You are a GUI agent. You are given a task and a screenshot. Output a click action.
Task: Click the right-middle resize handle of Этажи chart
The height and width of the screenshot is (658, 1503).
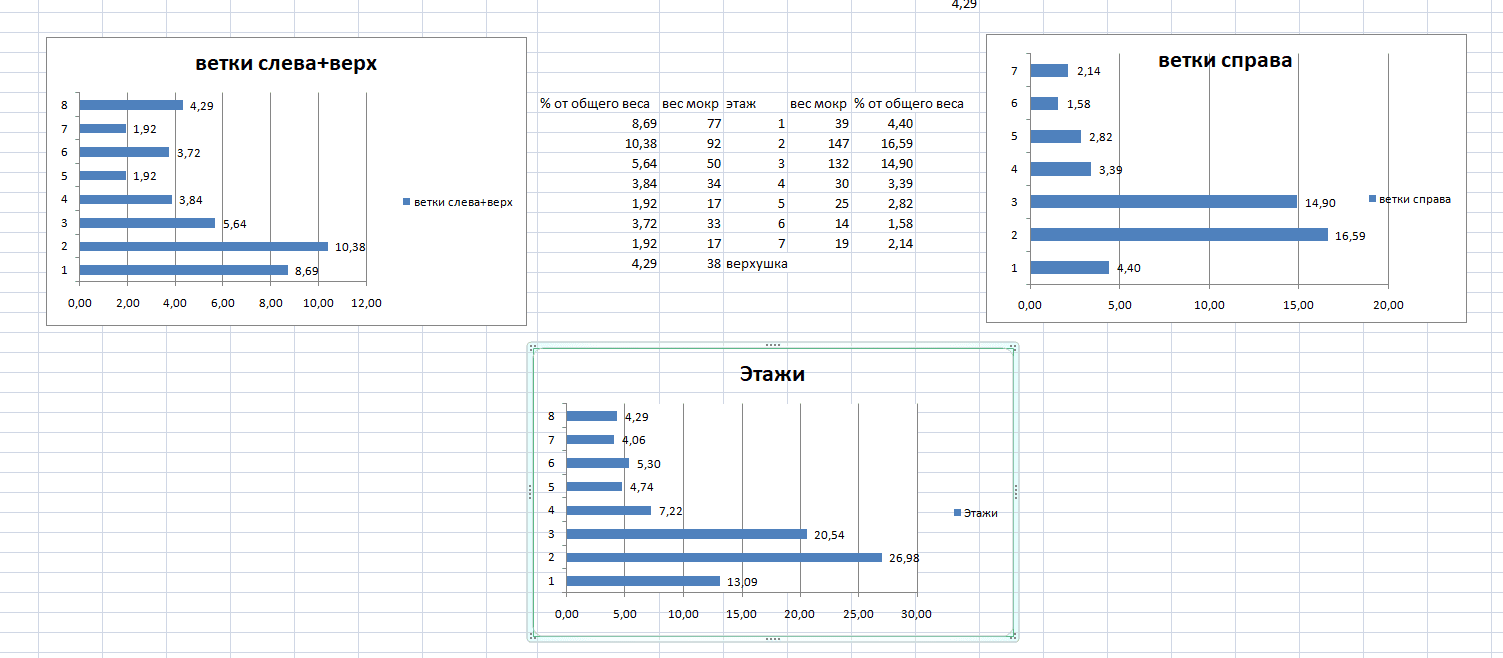[x=1016, y=491]
